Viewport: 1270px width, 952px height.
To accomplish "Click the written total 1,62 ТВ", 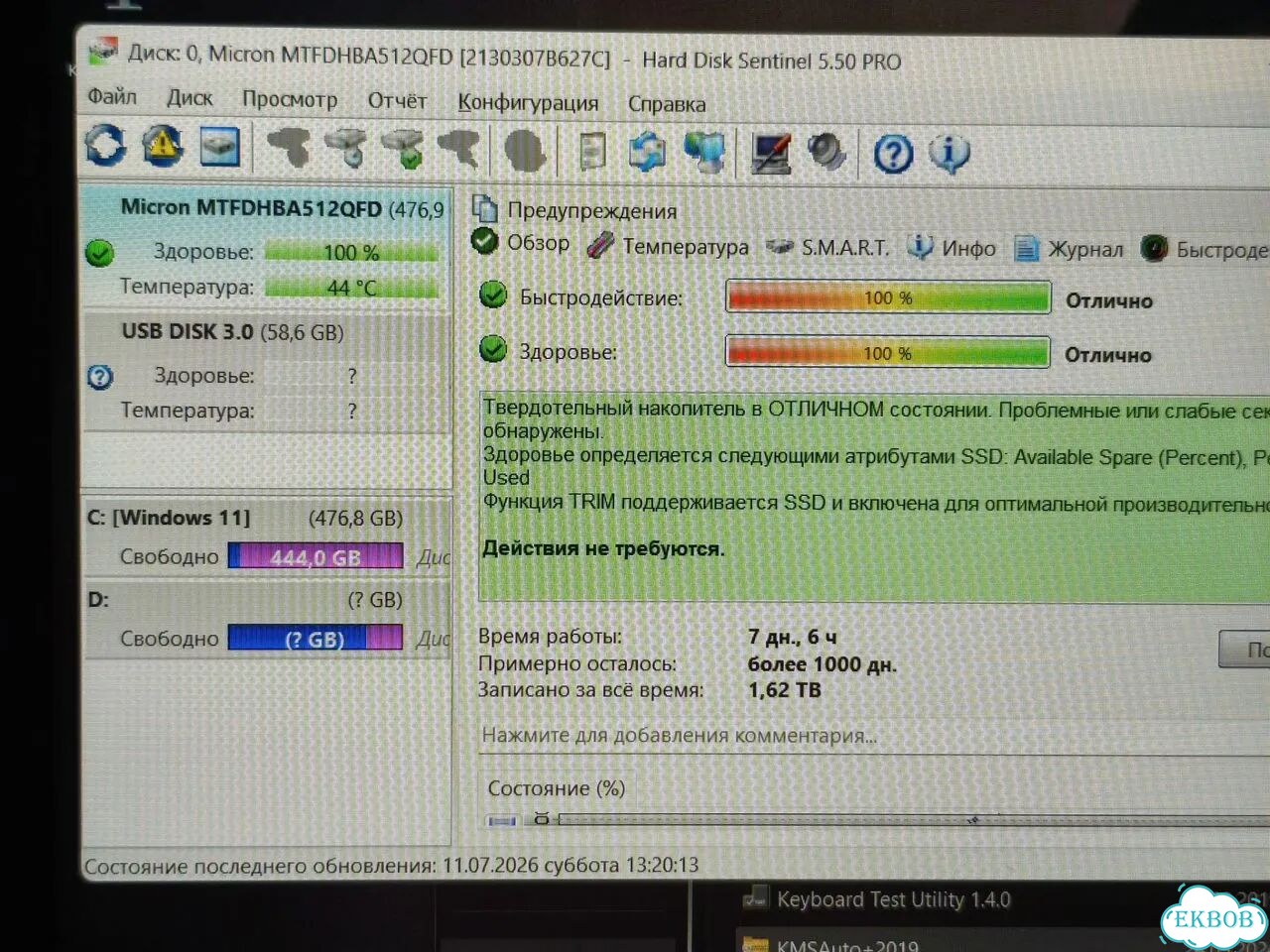I will click(x=785, y=689).
